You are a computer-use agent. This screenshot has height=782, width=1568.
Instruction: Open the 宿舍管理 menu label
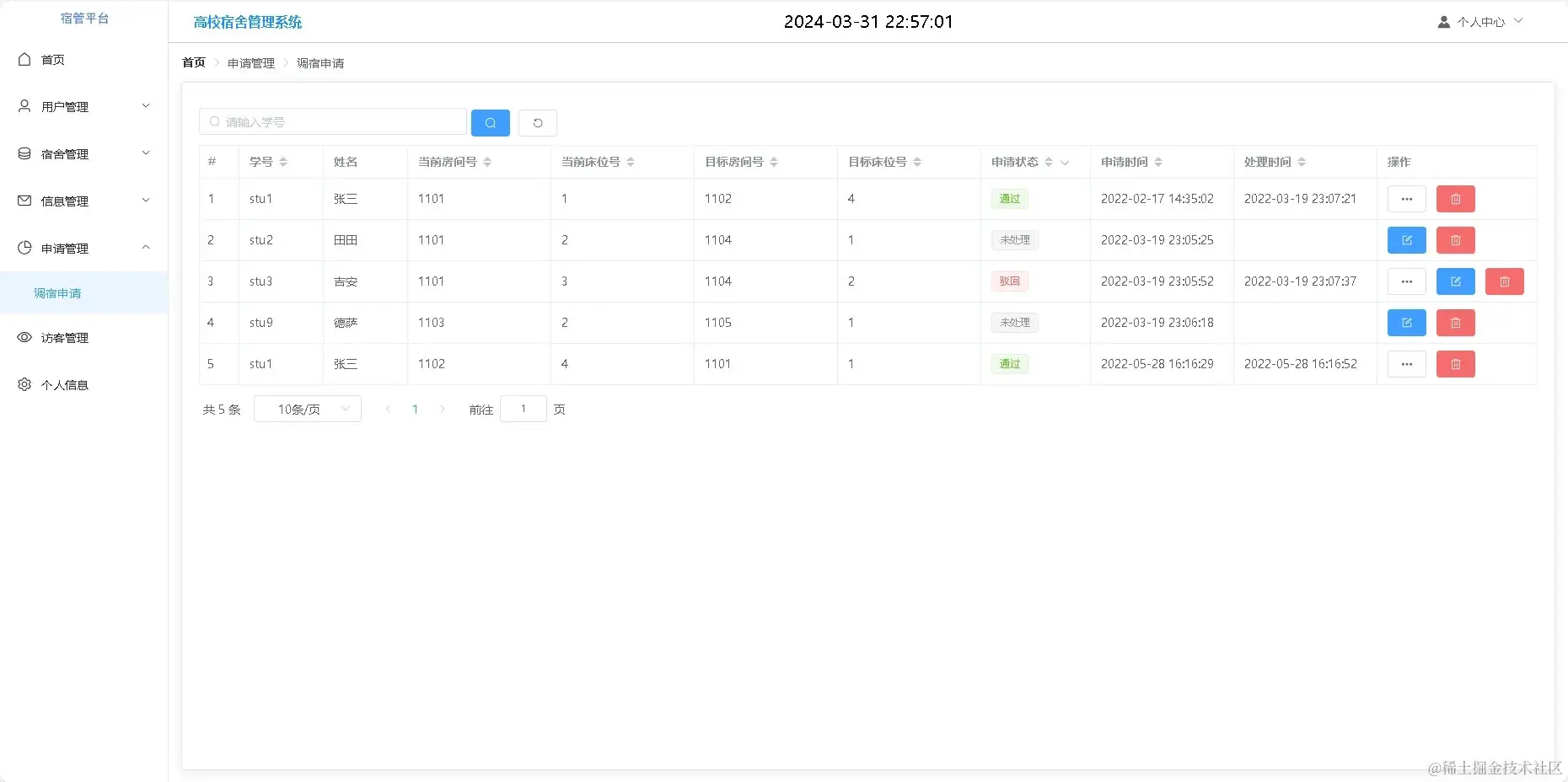(x=65, y=154)
